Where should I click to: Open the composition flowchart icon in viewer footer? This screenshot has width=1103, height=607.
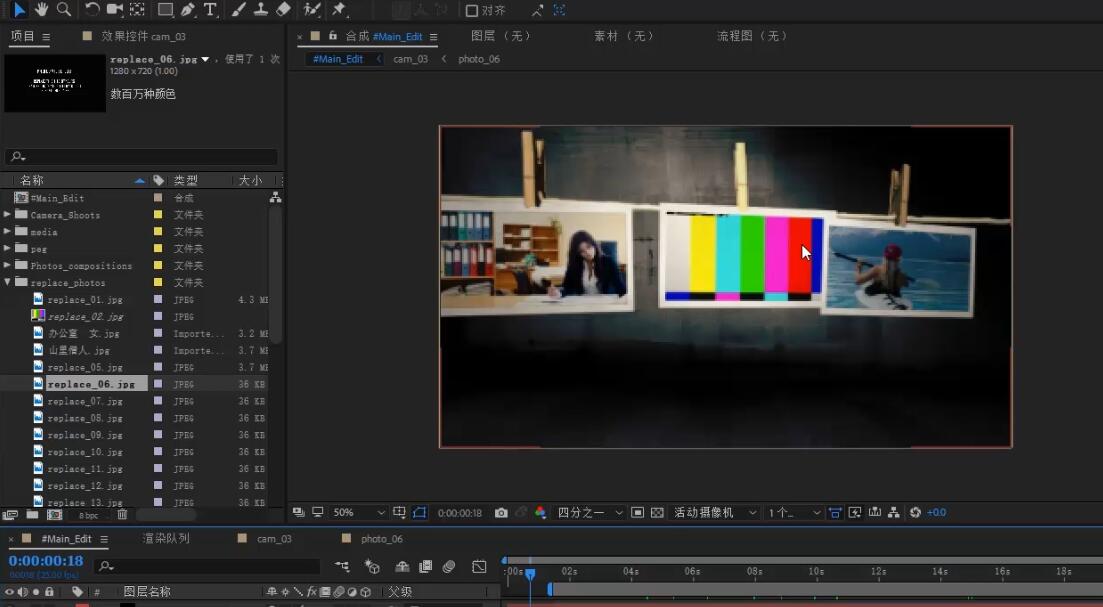[x=893, y=513]
